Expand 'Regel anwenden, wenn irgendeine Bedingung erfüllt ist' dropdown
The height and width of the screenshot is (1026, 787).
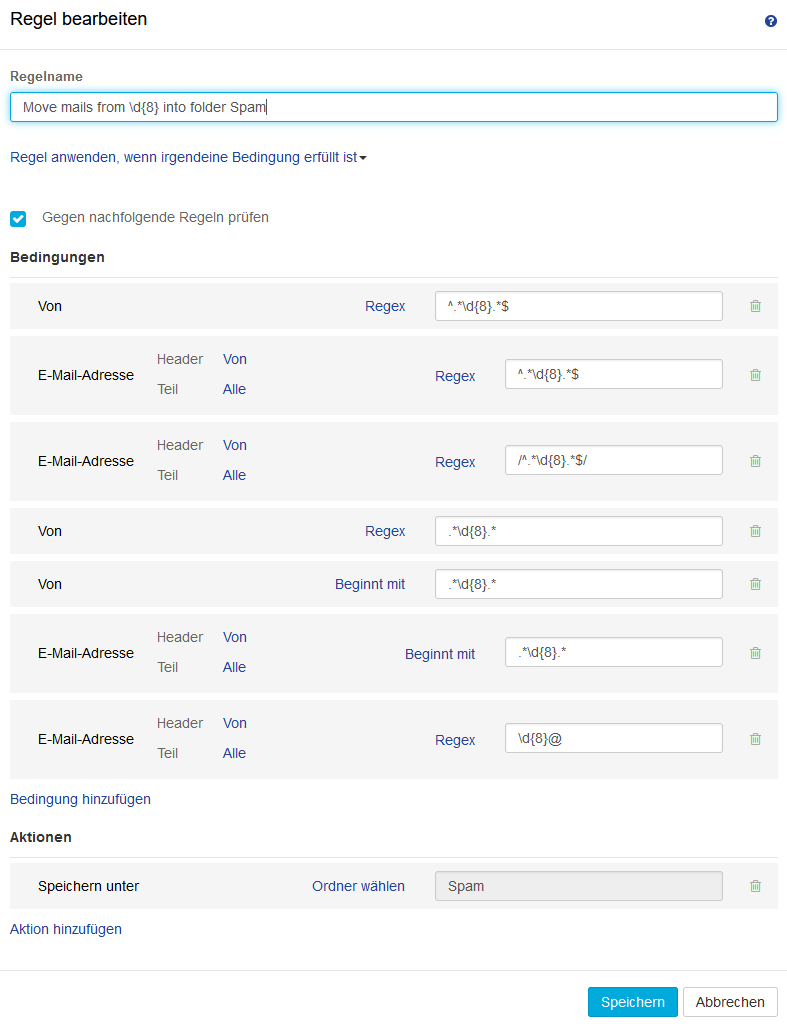pos(188,157)
